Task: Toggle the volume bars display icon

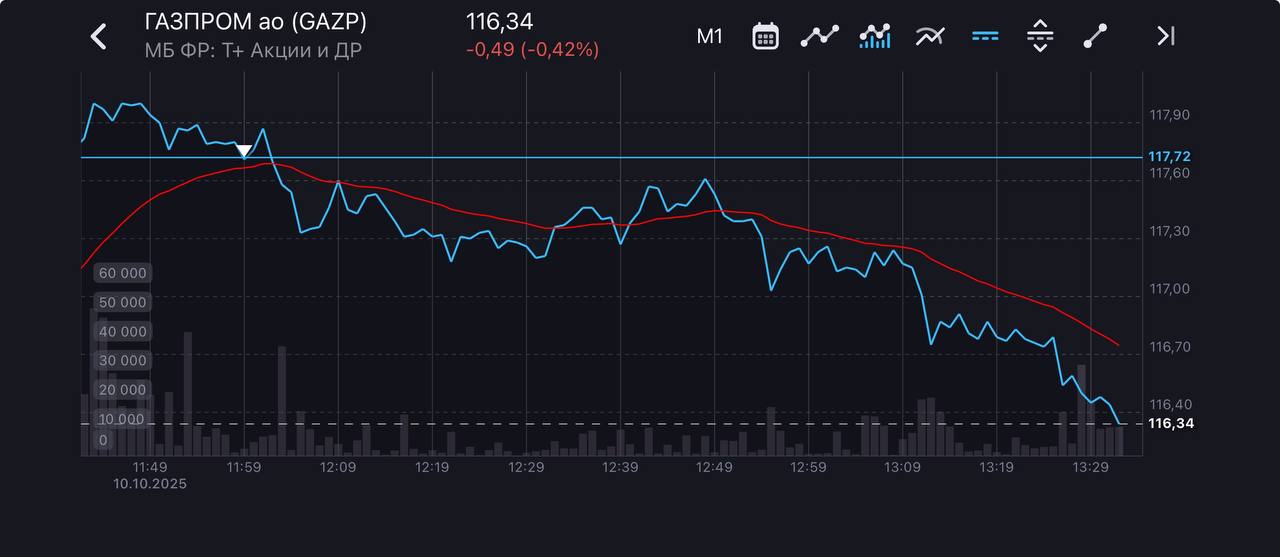Action: [875, 37]
